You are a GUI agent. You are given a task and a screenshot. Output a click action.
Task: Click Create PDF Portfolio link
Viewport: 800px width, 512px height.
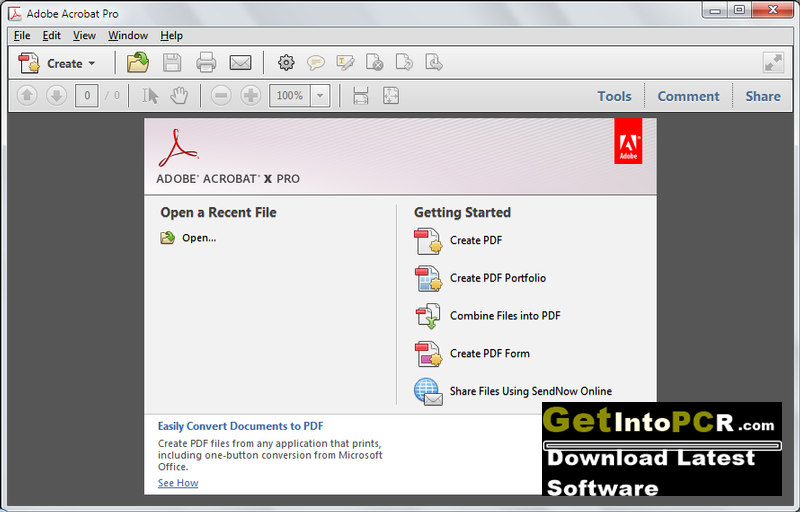tap(498, 278)
